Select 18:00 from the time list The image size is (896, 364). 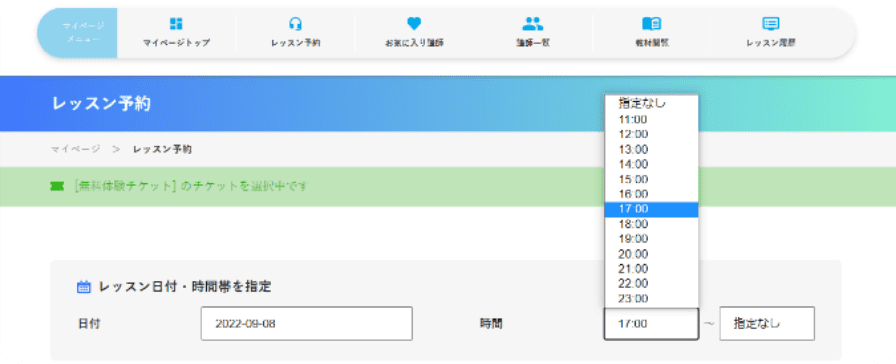tap(651, 224)
